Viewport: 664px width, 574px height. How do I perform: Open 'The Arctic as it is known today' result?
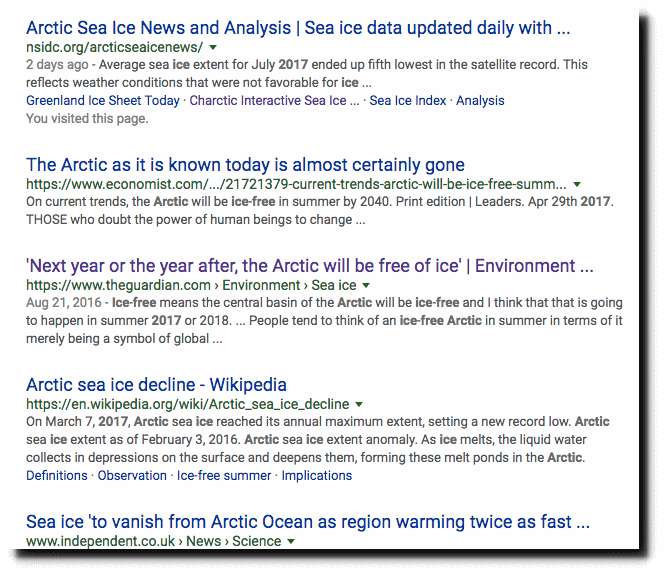(245, 165)
